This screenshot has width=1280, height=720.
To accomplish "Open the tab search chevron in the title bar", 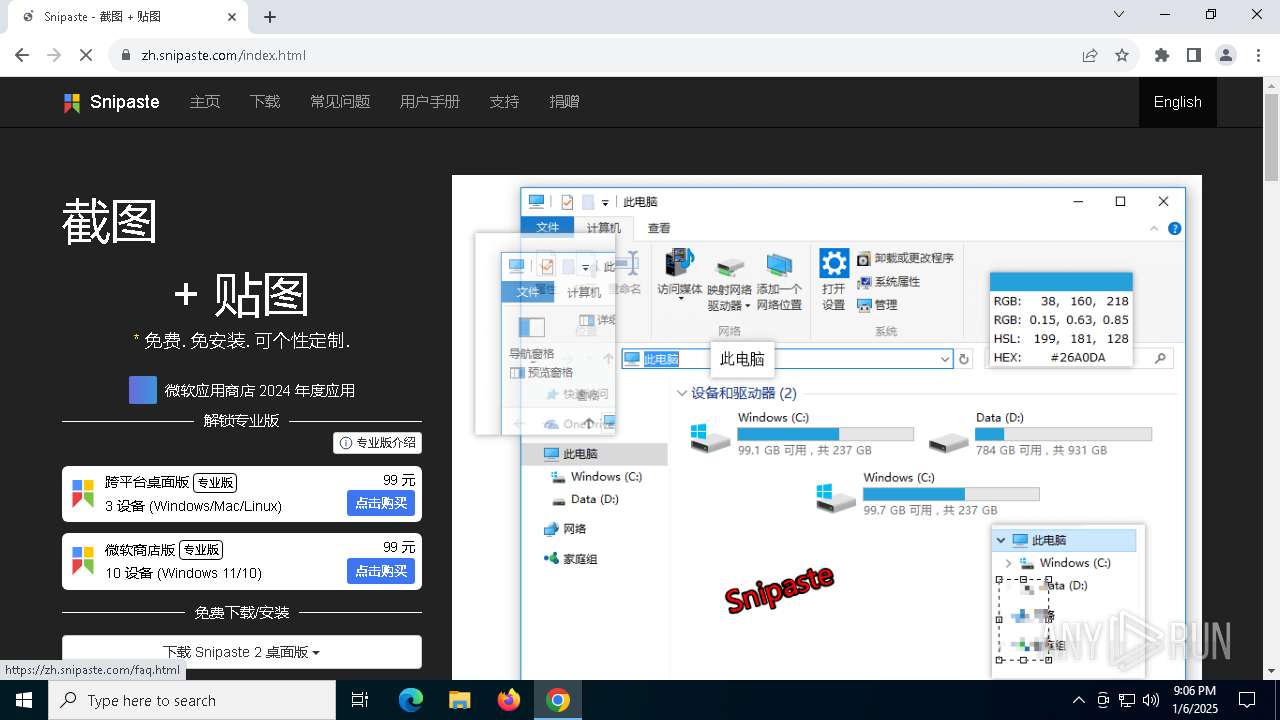I will coord(1119,14).
